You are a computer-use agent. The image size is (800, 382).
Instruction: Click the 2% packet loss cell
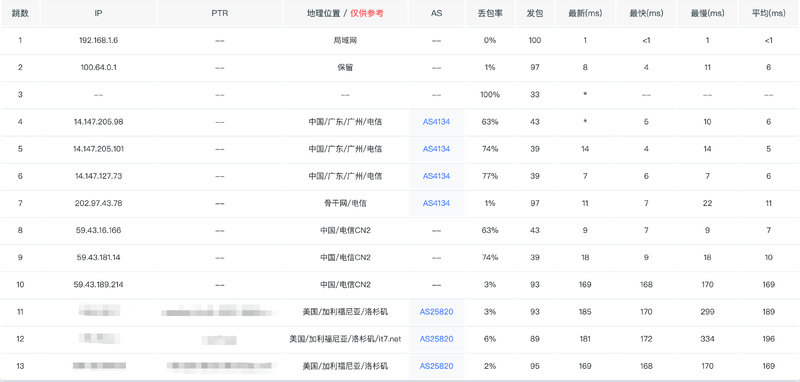(490, 366)
